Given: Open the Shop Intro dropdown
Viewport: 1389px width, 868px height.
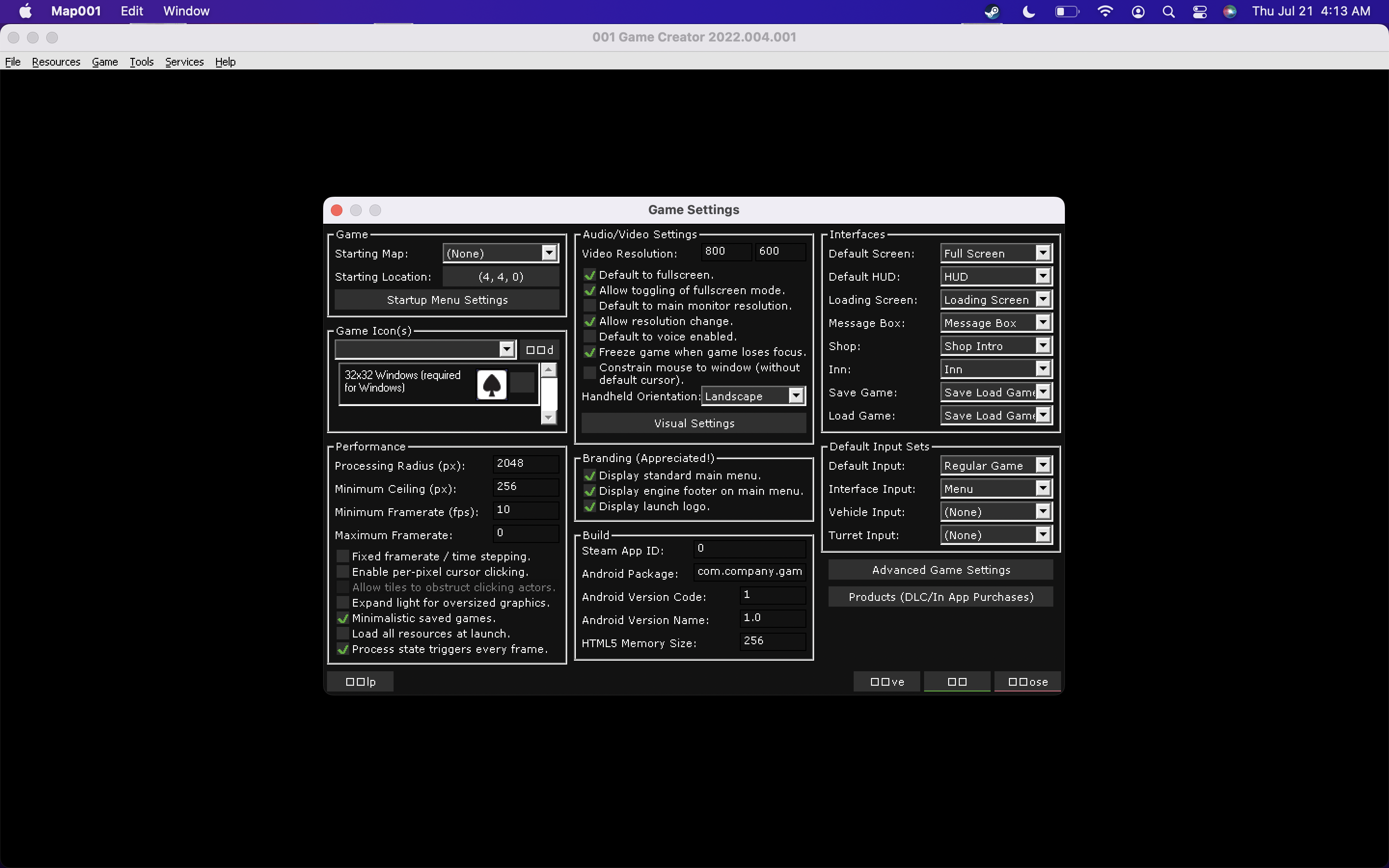Looking at the screenshot, I should 996,346.
